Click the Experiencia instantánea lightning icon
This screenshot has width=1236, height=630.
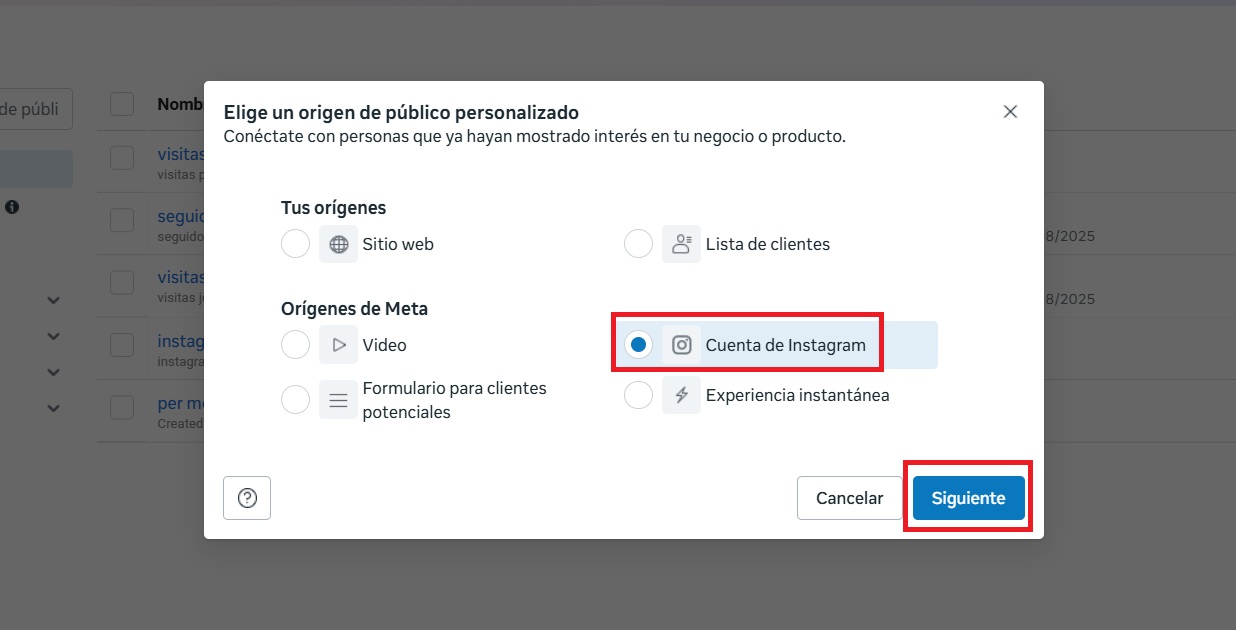(681, 395)
